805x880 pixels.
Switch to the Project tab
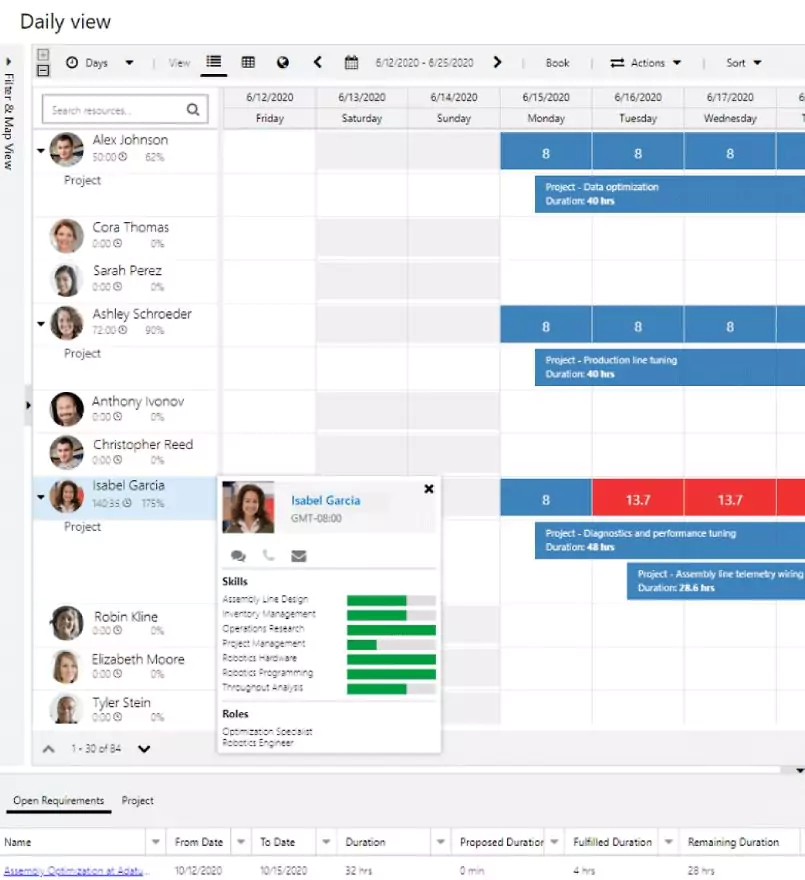point(138,801)
